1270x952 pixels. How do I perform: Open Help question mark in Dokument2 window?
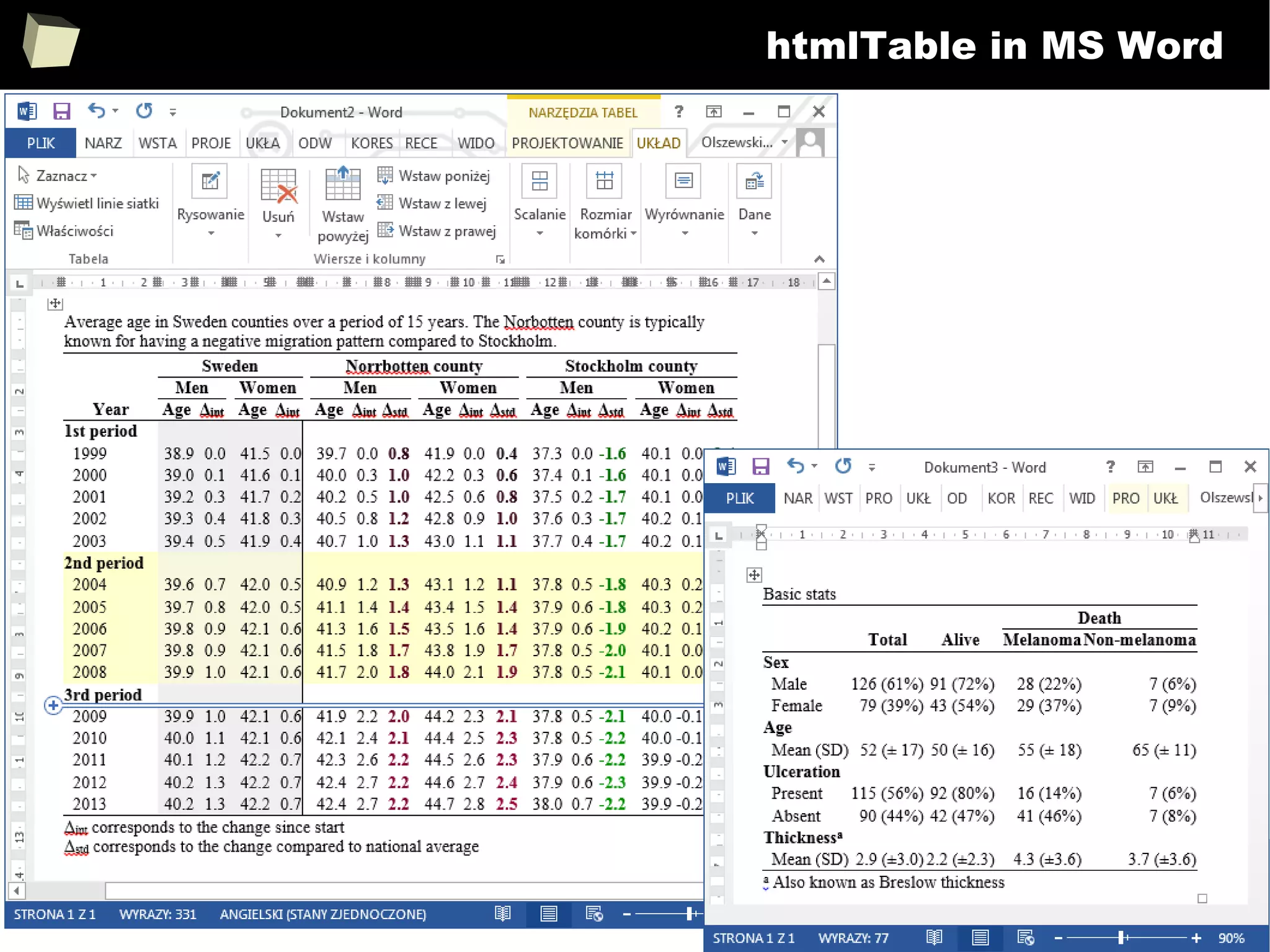[679, 112]
